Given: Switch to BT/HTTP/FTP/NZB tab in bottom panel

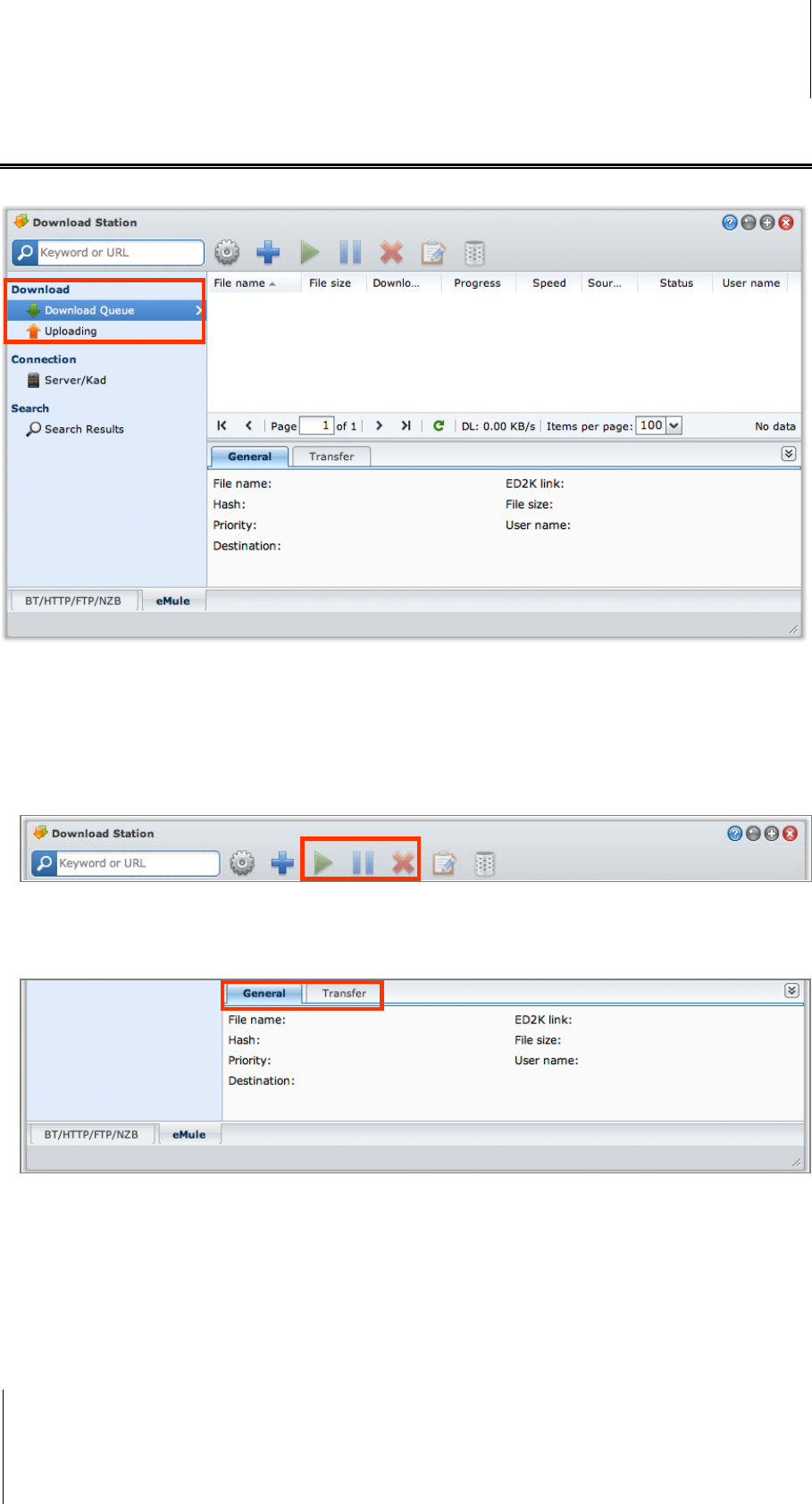Looking at the screenshot, I should pos(91,1134).
